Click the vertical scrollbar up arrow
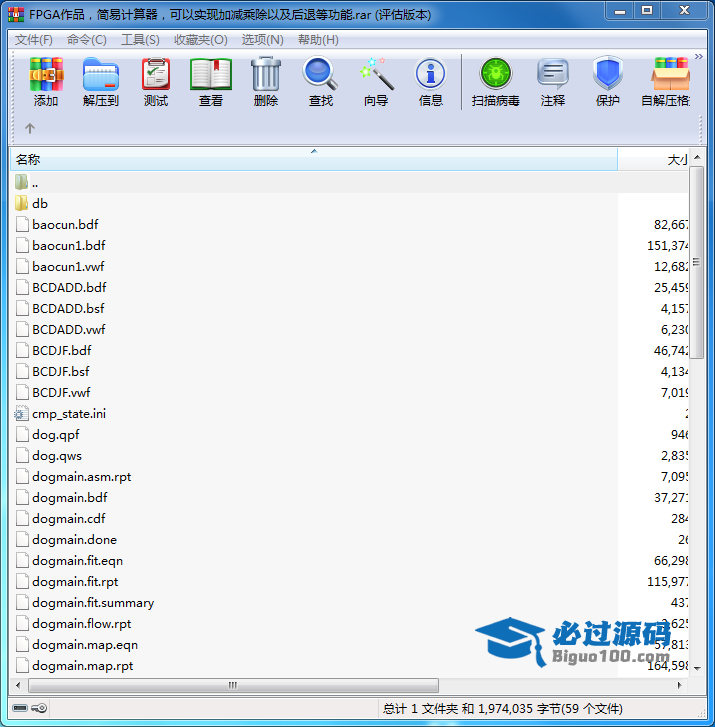Screen dimensions: 715x727 [x=697, y=158]
